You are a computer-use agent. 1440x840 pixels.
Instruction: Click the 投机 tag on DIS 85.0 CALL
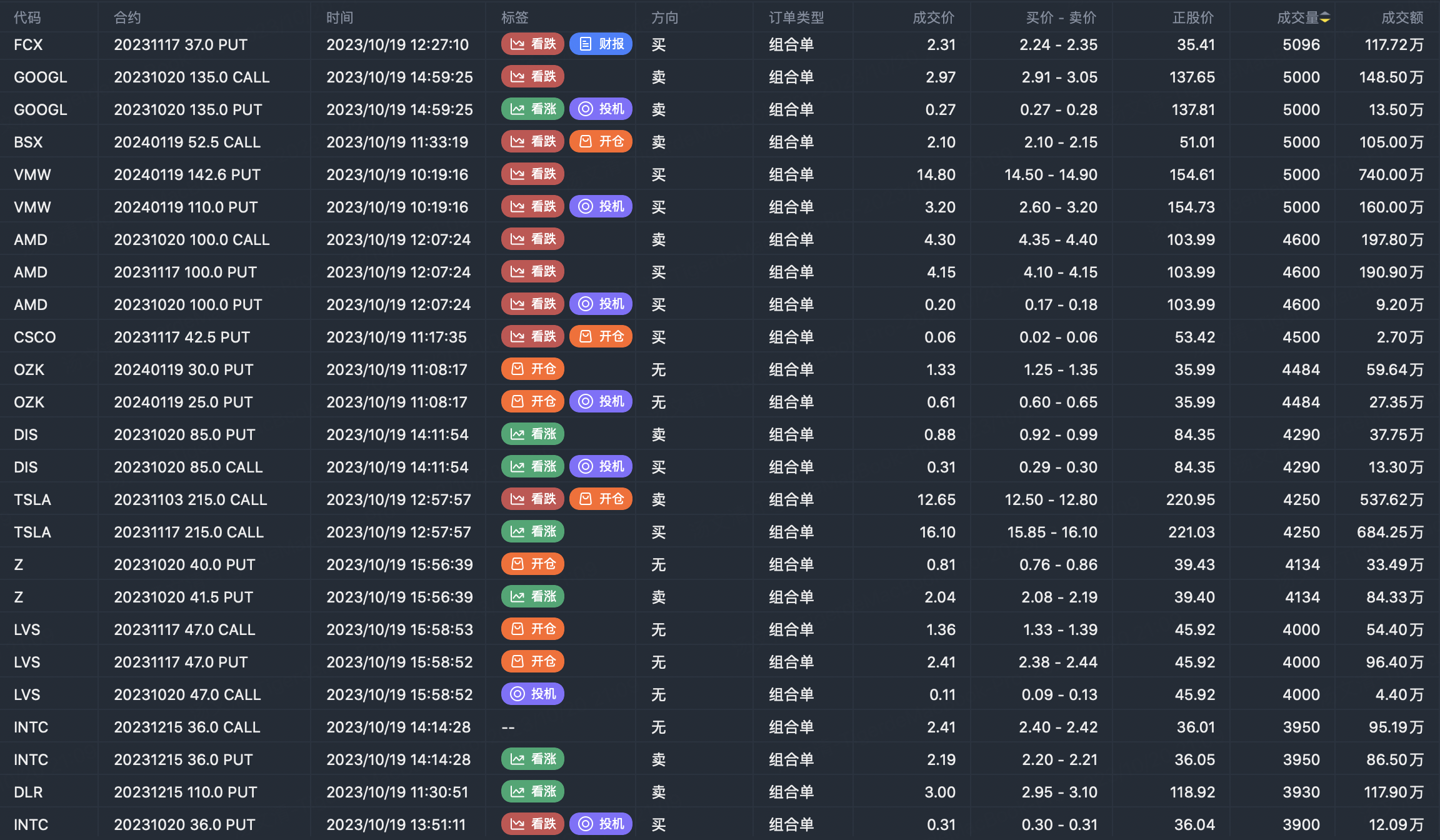point(601,467)
